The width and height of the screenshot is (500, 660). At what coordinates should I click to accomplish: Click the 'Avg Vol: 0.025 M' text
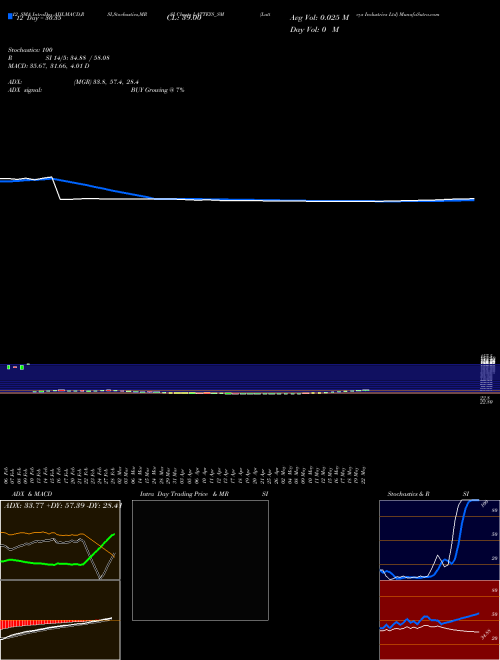click(319, 18)
